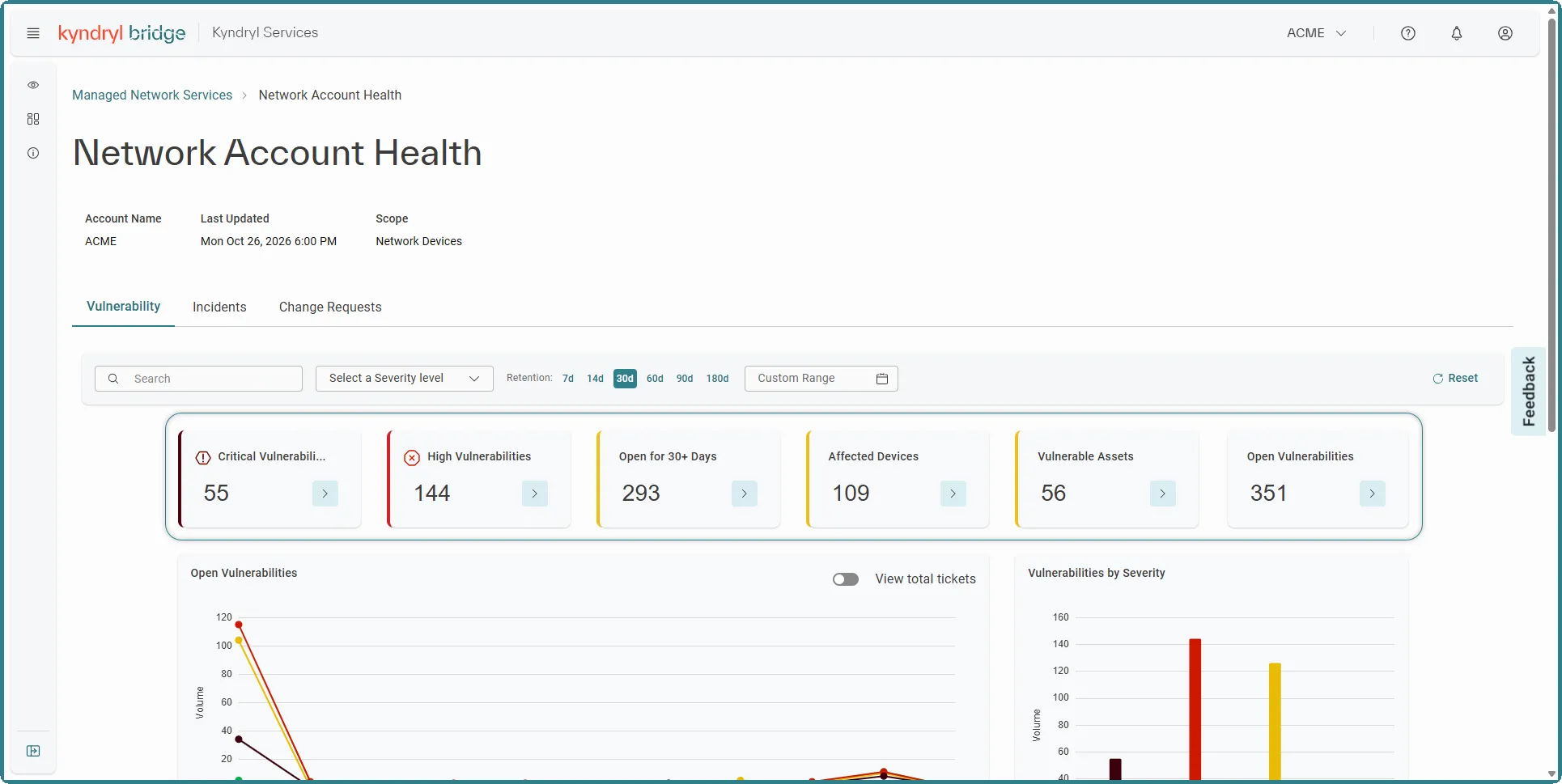
Task: Click the eye icon in left sidebar
Action: 33,85
